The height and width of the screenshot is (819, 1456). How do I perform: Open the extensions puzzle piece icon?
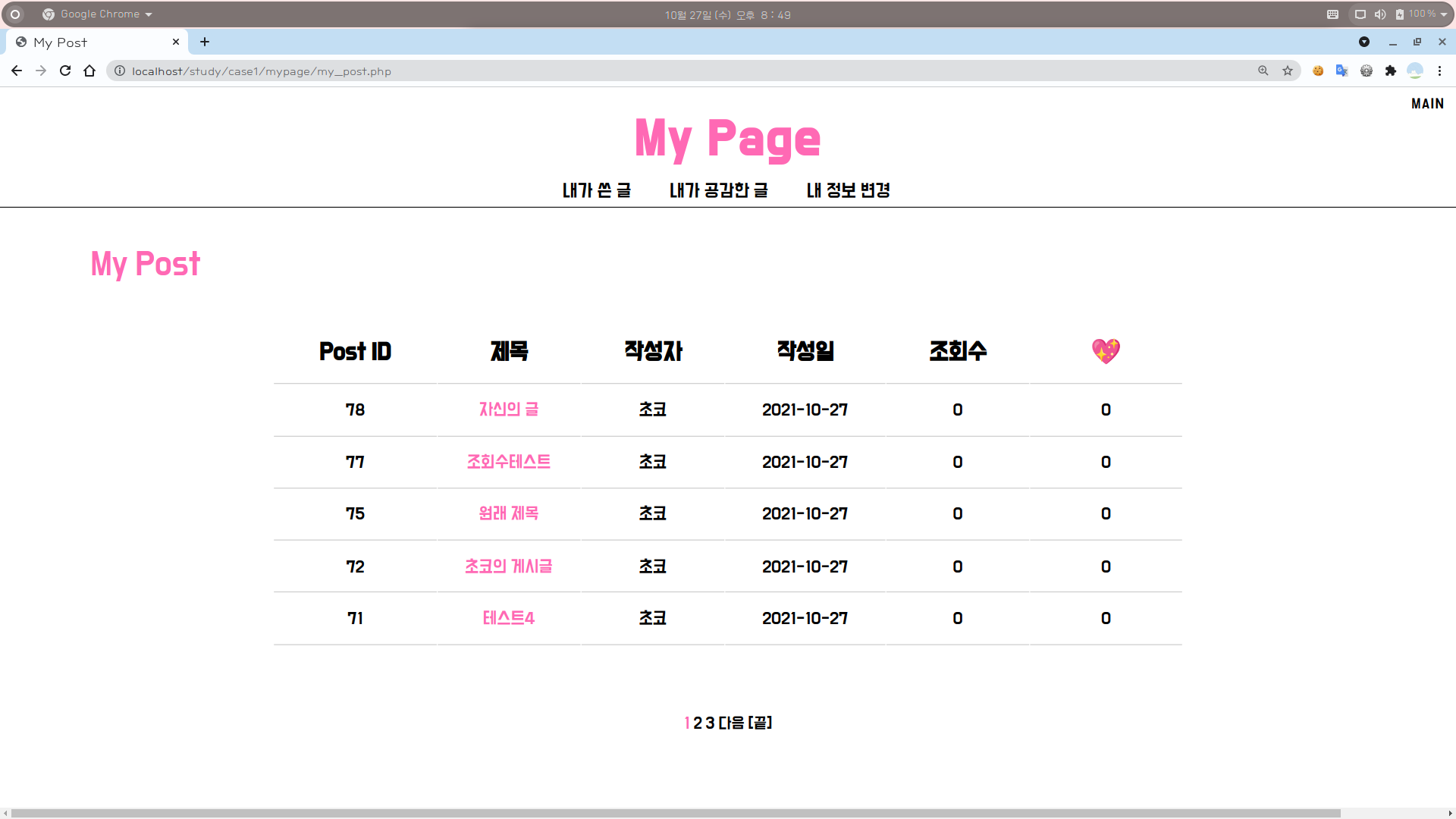click(1390, 71)
